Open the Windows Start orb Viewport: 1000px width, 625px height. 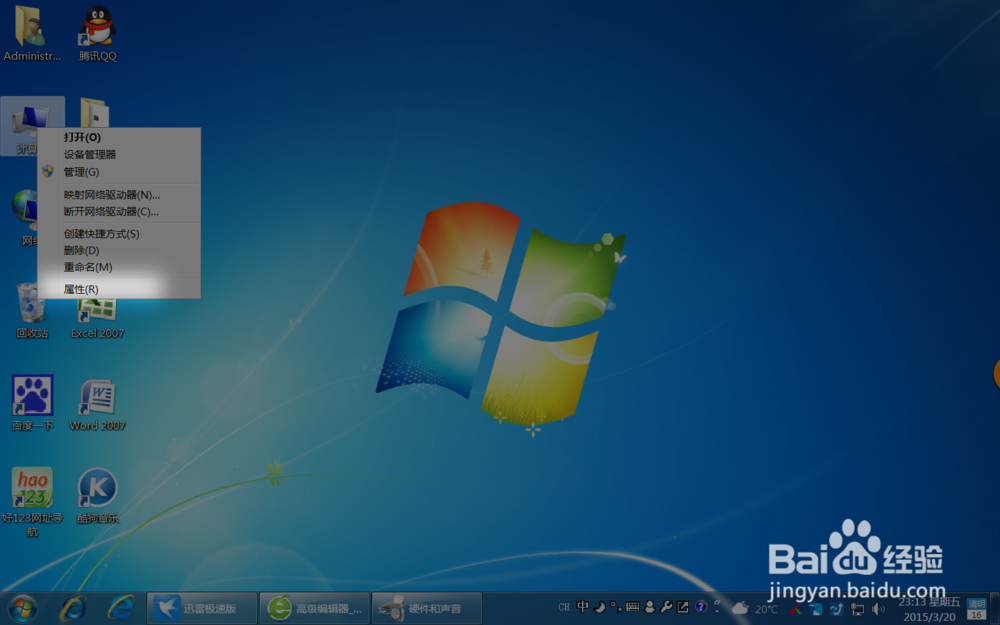click(22, 608)
